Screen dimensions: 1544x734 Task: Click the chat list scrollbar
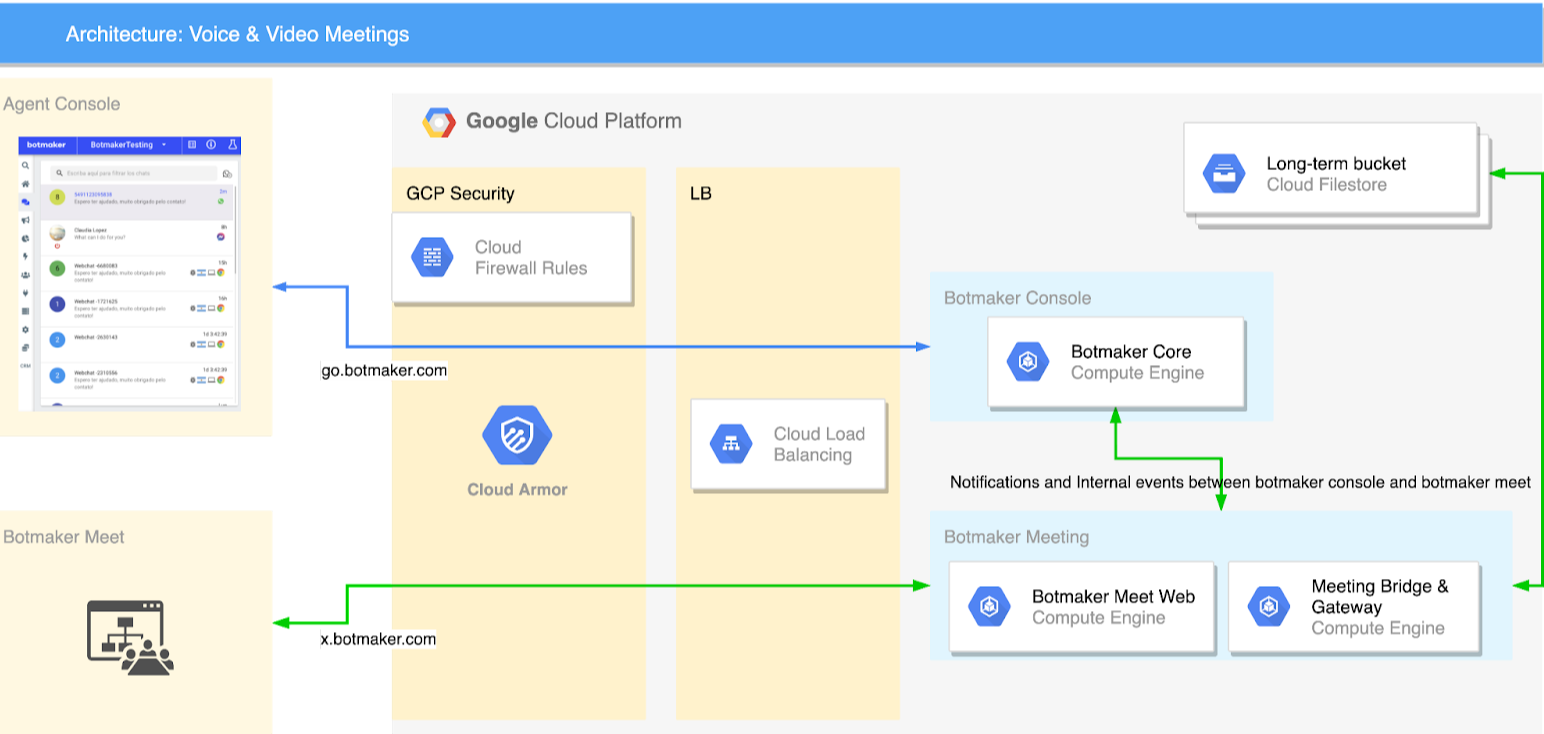pyautogui.click(x=235, y=230)
